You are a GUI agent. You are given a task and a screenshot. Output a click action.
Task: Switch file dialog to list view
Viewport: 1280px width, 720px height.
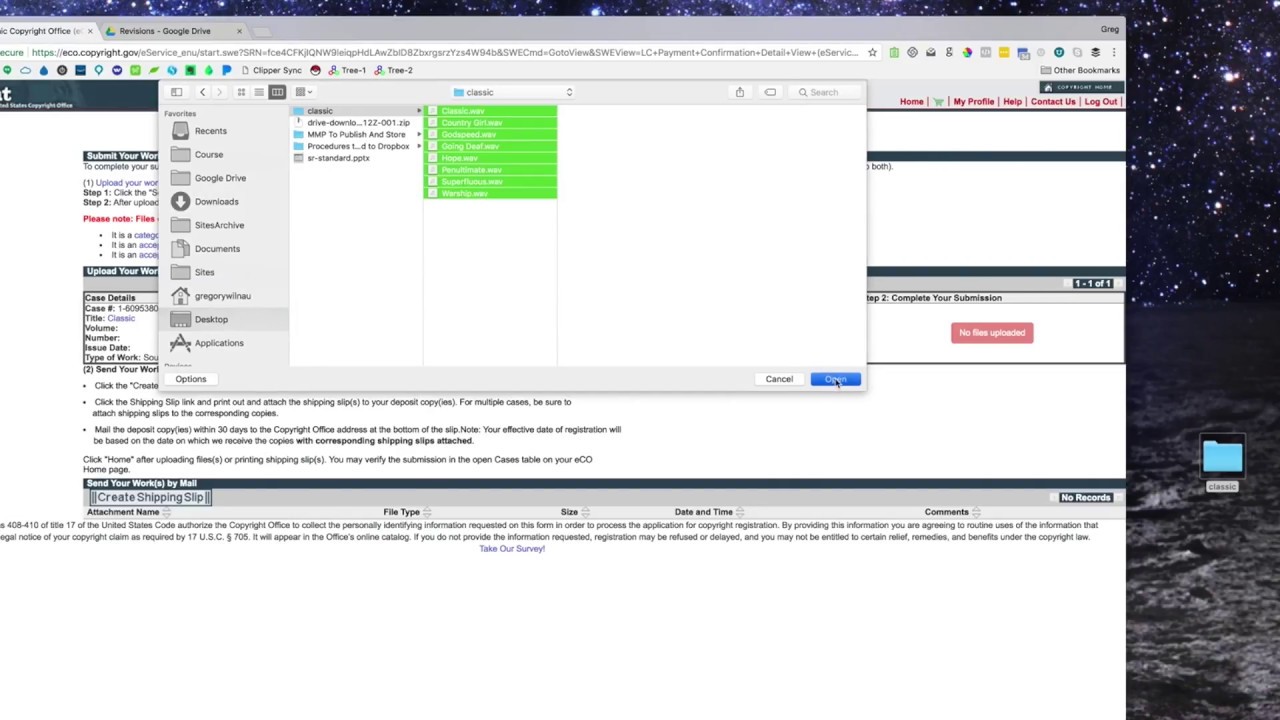pyautogui.click(x=259, y=92)
